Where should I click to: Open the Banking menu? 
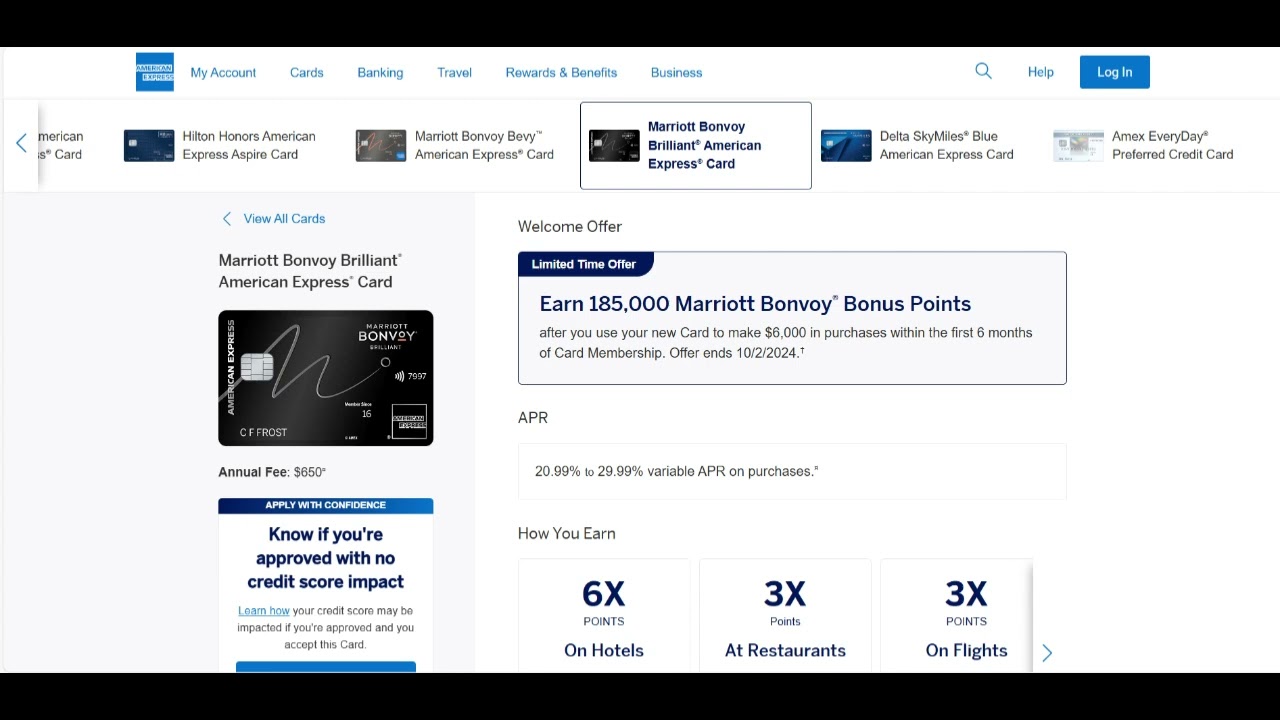[x=380, y=72]
